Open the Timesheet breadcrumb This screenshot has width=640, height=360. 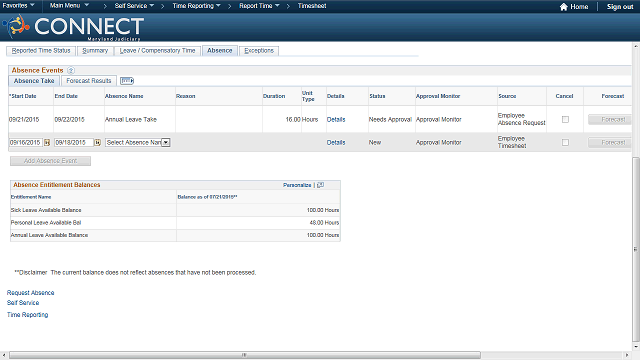click(312, 6)
